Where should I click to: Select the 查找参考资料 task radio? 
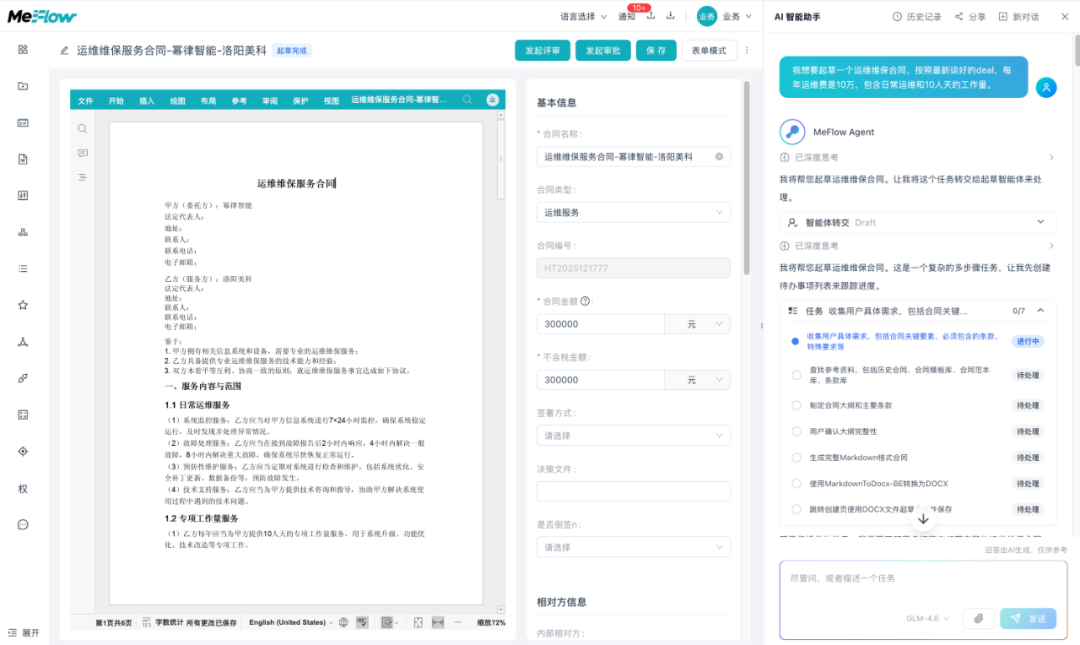coord(796,376)
